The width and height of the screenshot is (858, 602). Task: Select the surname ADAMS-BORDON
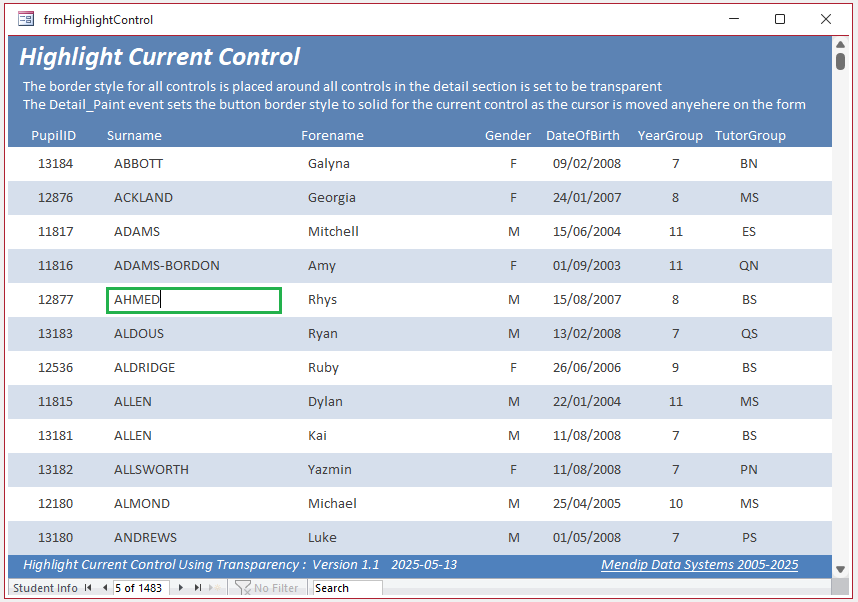click(167, 265)
